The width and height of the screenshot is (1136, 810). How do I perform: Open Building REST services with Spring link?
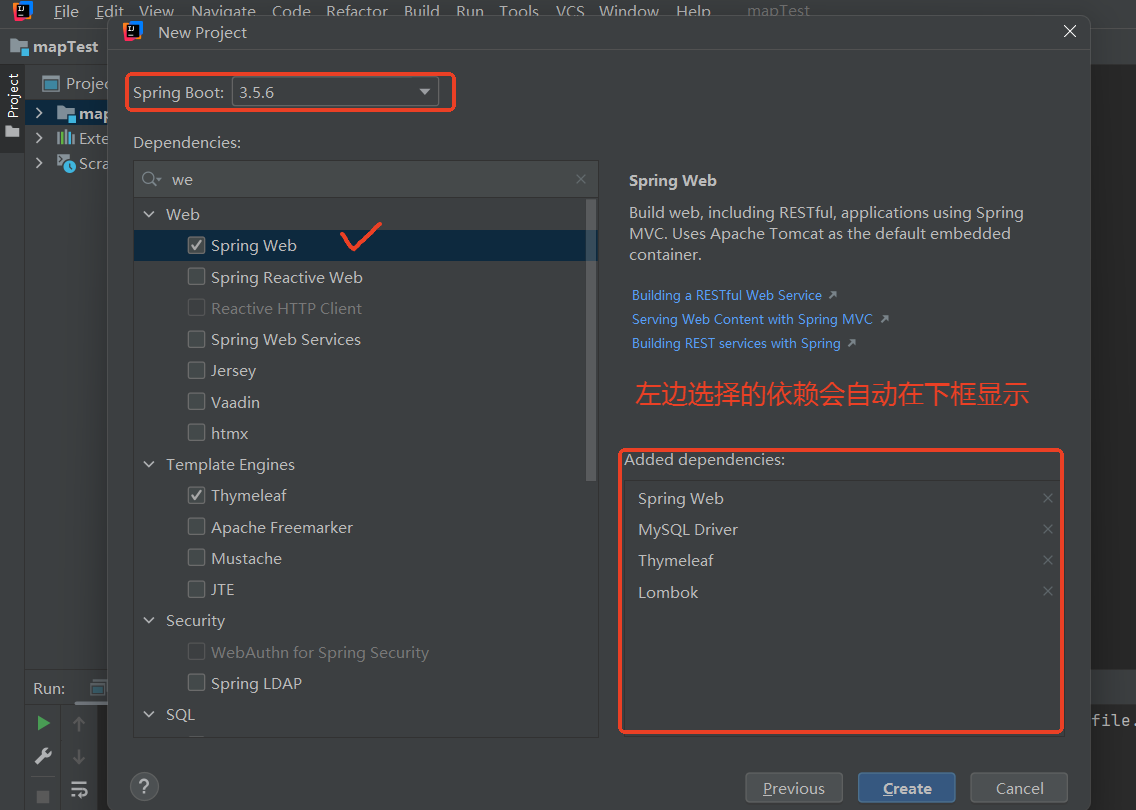[736, 343]
